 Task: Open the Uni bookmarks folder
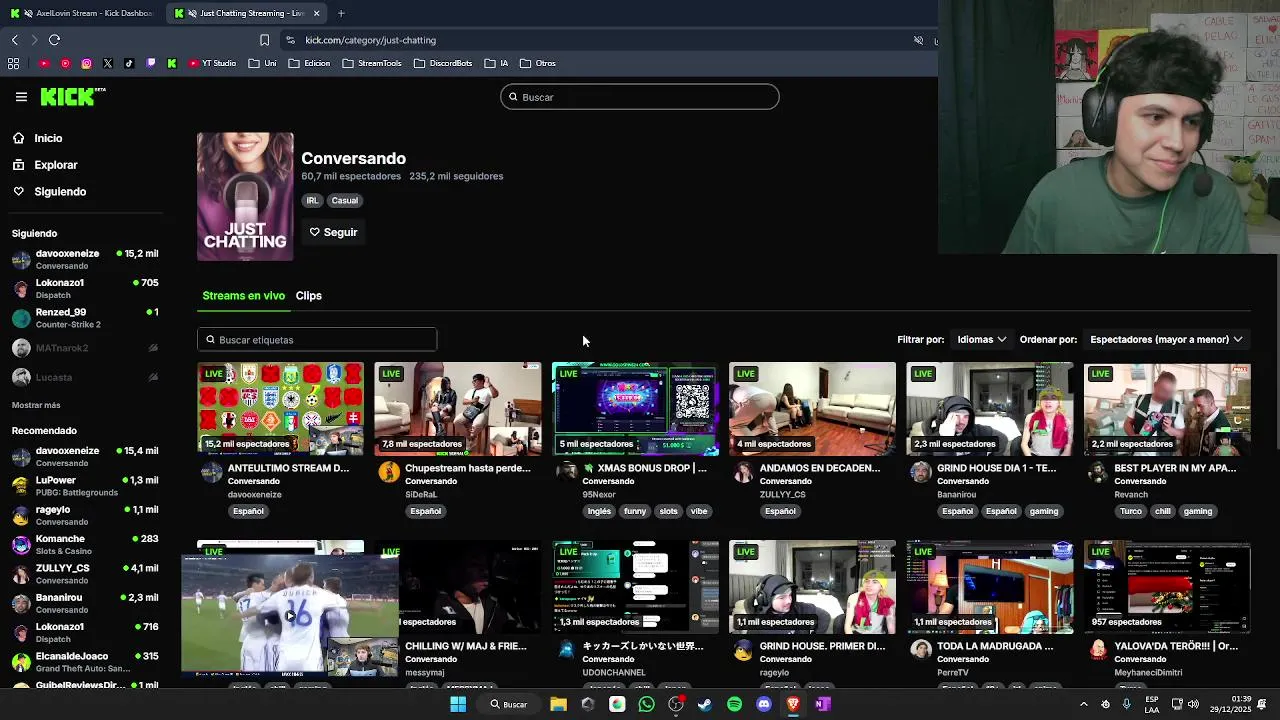pyautogui.click(x=262, y=63)
